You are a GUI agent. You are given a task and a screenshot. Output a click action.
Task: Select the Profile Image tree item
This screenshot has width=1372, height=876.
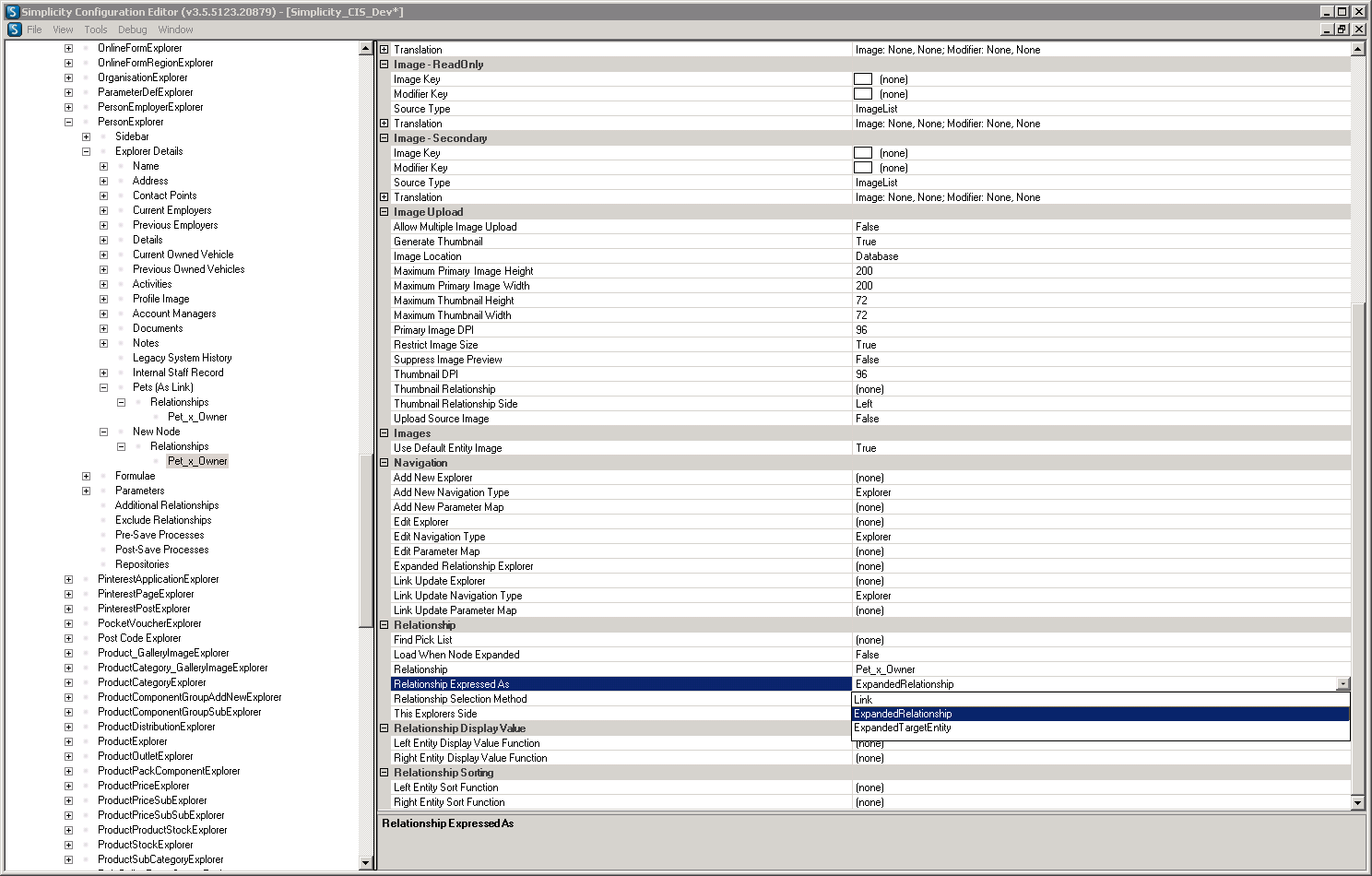[160, 299]
